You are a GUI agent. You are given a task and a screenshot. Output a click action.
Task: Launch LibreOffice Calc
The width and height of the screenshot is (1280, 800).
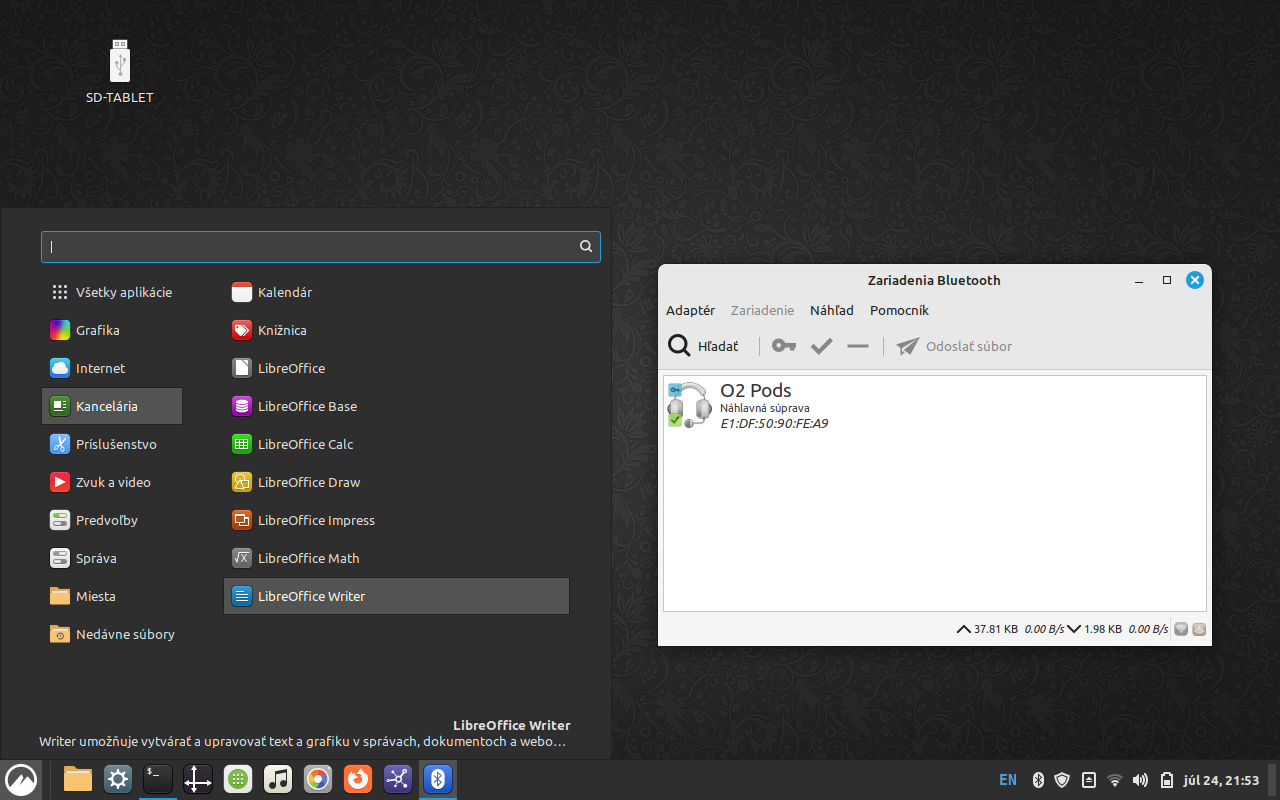pos(396,444)
